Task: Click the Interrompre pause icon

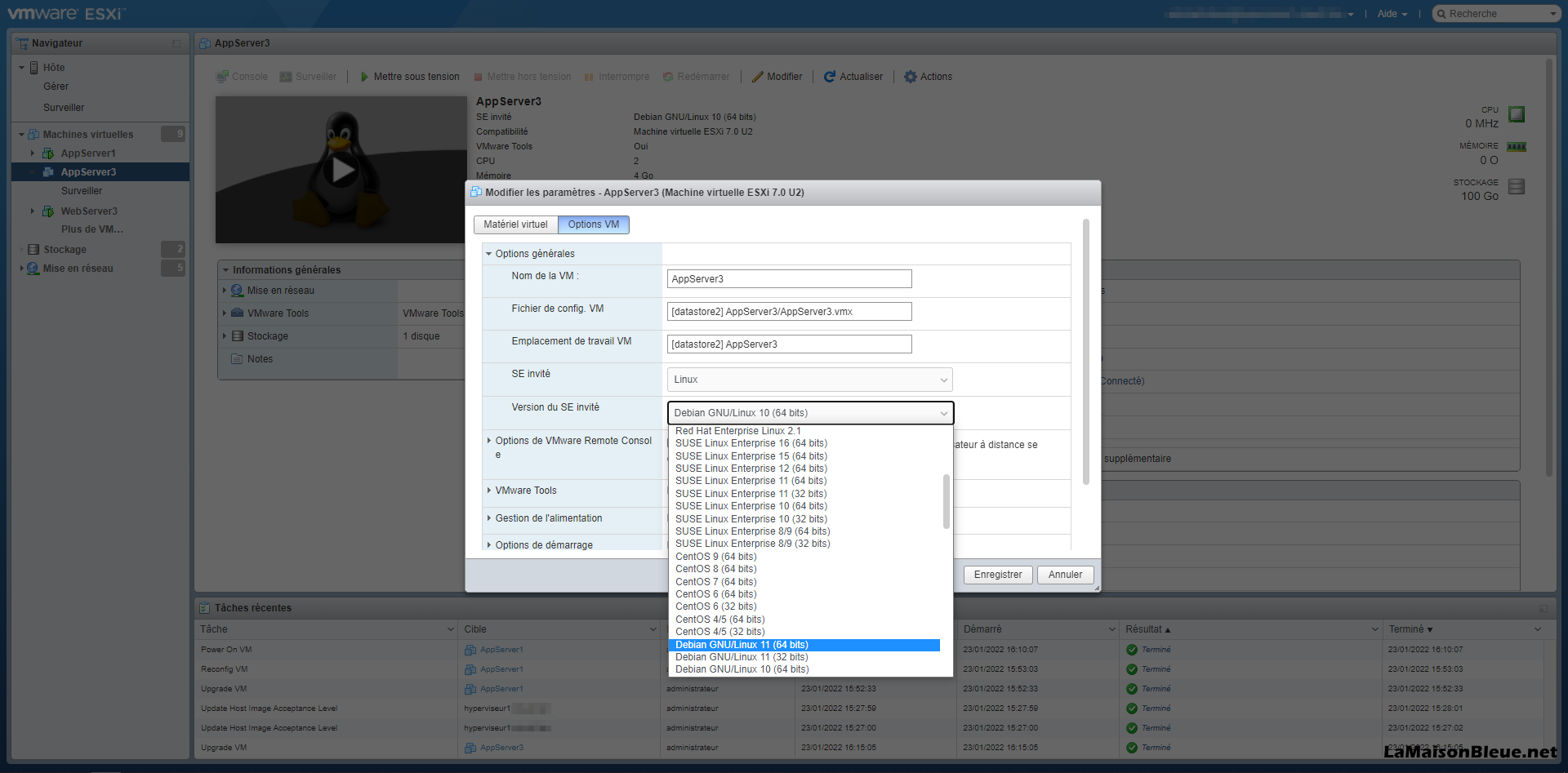Action: coord(589,77)
